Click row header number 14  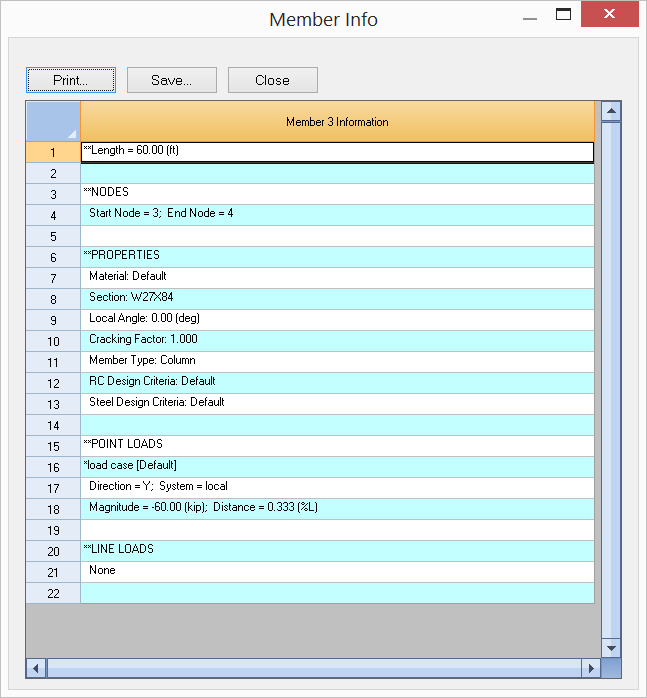53,425
